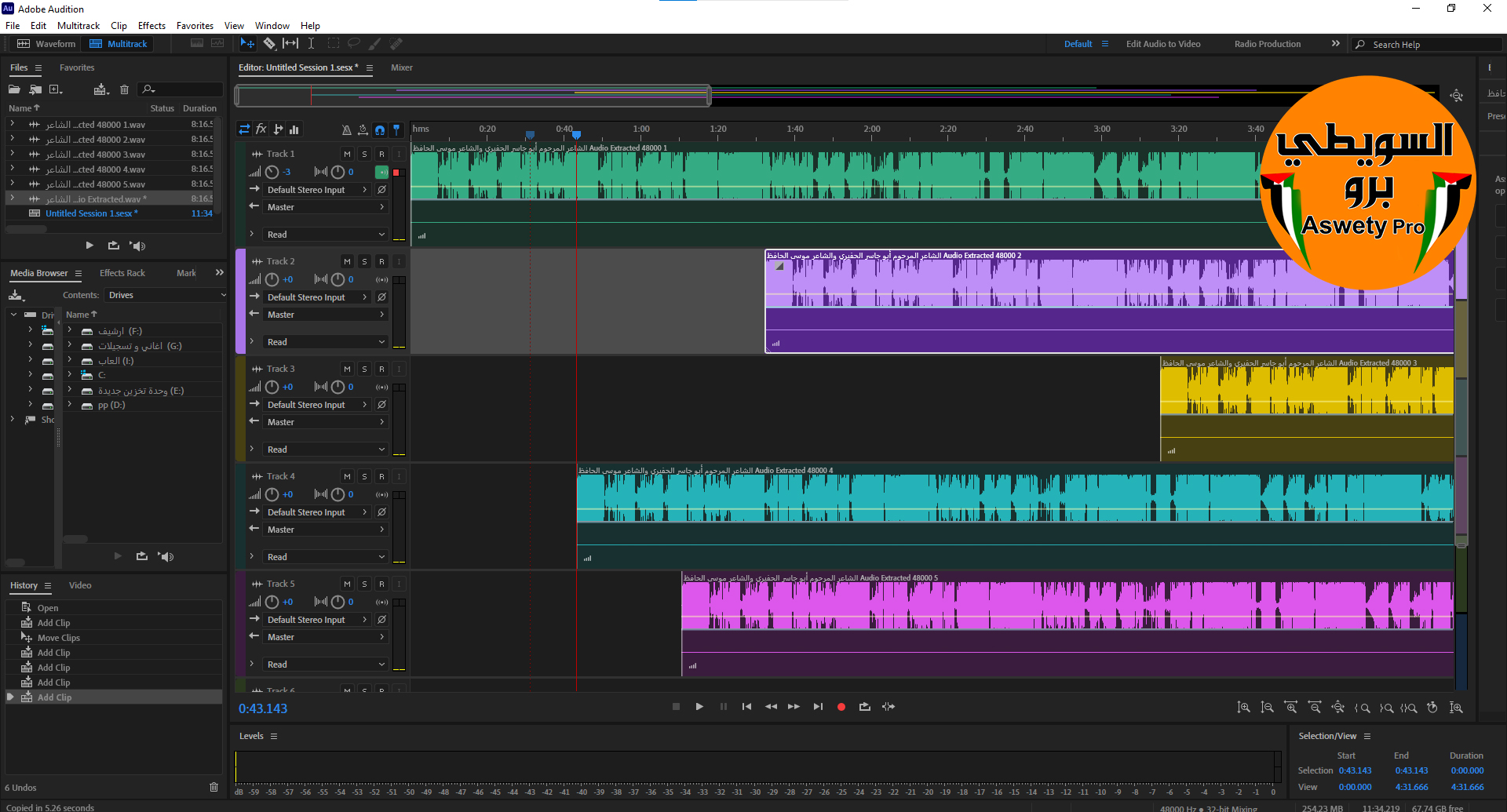Expand the pp (D:) drive item

pyautogui.click(x=70, y=405)
